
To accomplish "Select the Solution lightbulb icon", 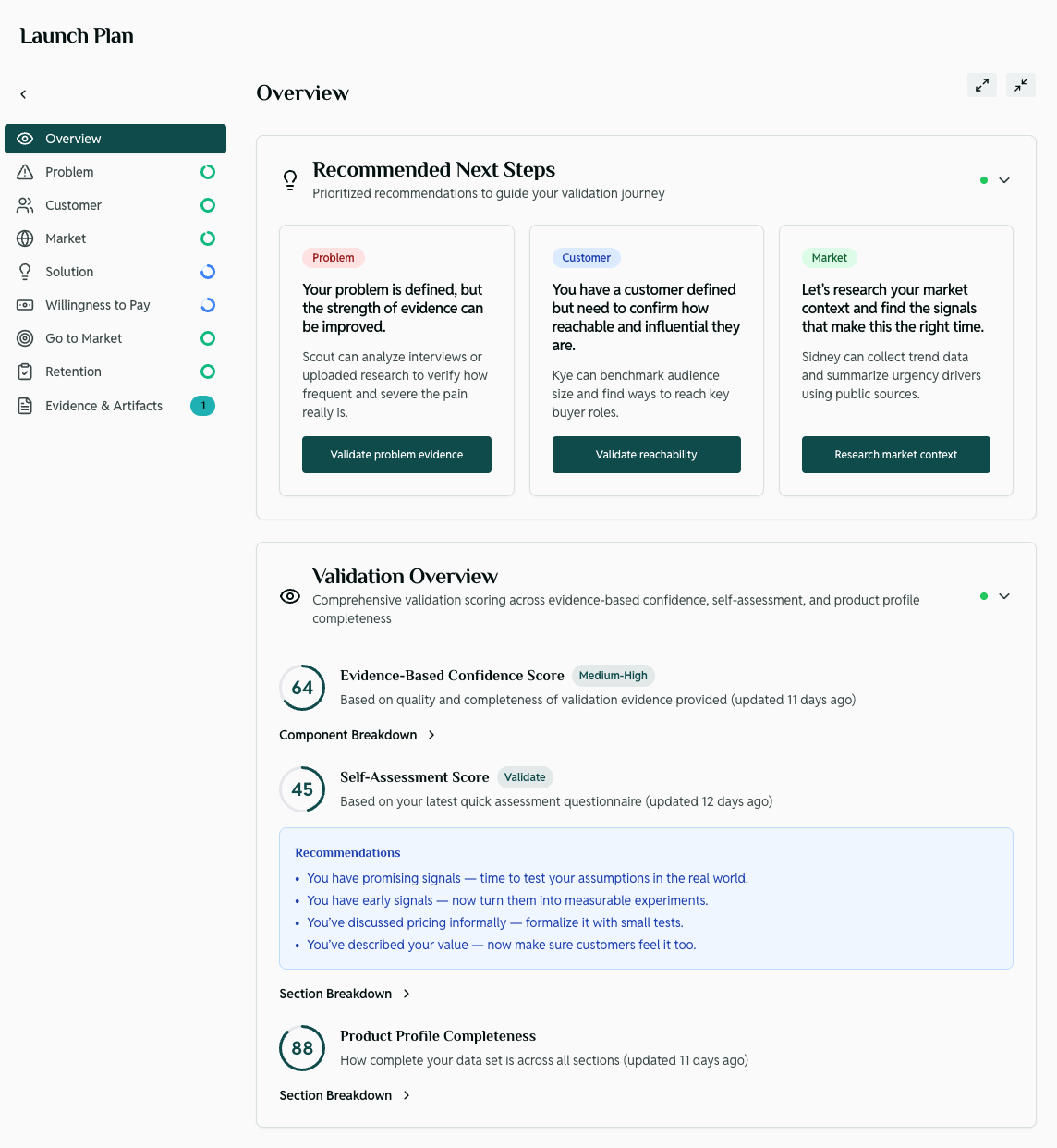I will pos(25,272).
